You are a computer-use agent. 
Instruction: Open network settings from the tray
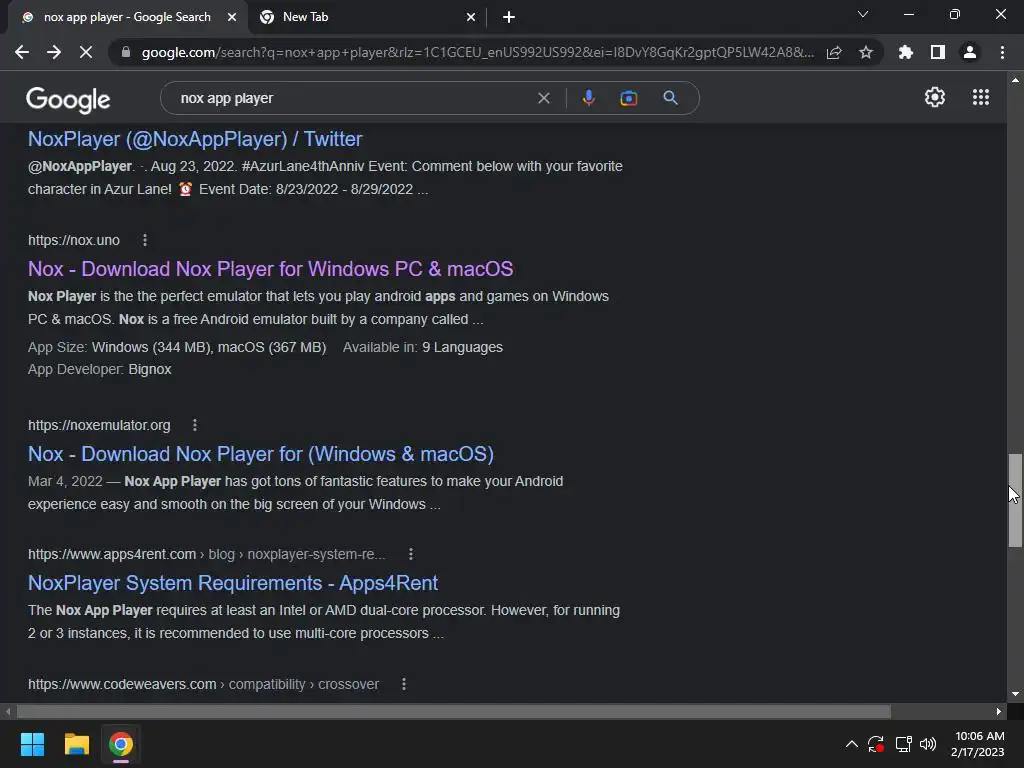click(903, 744)
